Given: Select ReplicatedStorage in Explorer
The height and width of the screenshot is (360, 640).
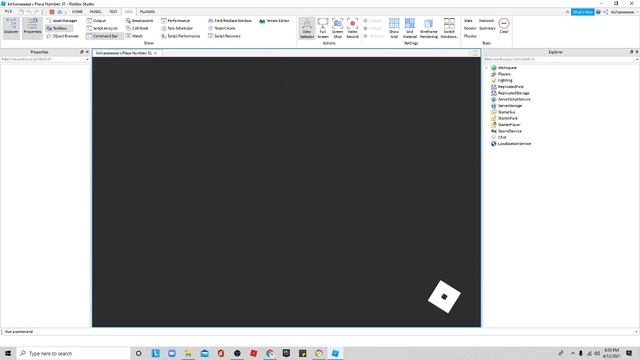Looking at the screenshot, I should (x=513, y=93).
